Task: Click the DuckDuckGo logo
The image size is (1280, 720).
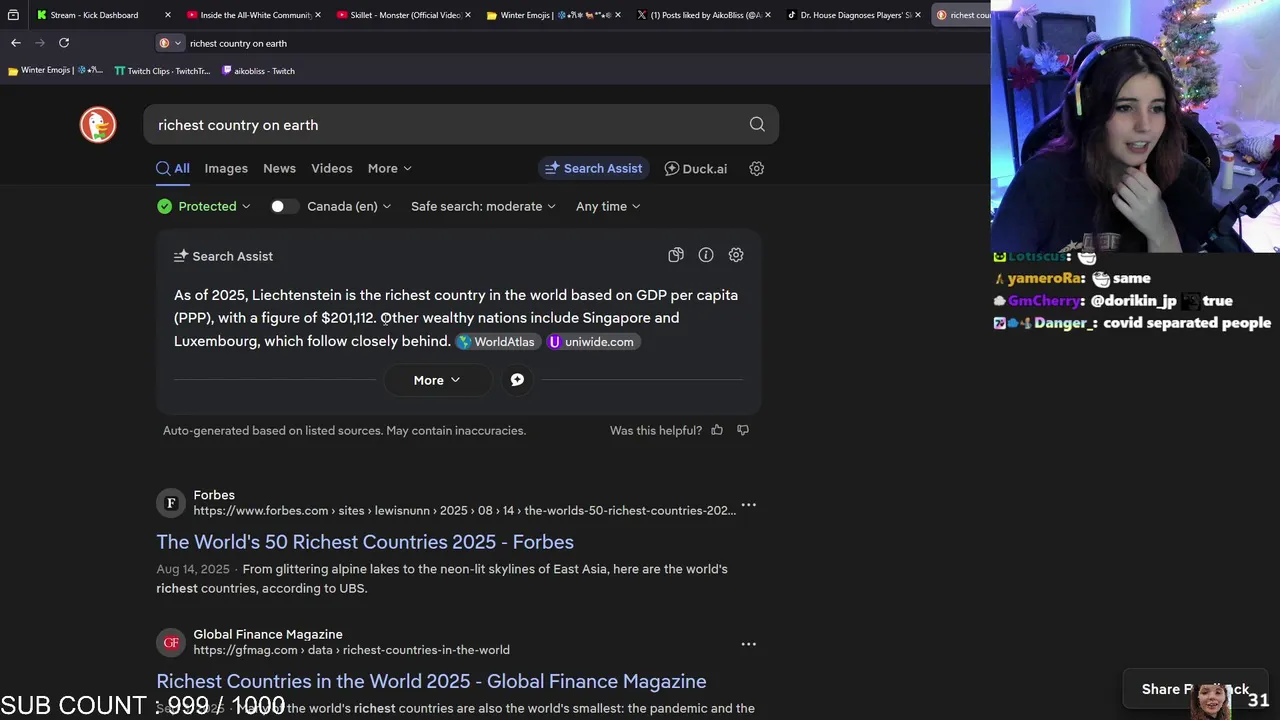Action: pyautogui.click(x=98, y=125)
